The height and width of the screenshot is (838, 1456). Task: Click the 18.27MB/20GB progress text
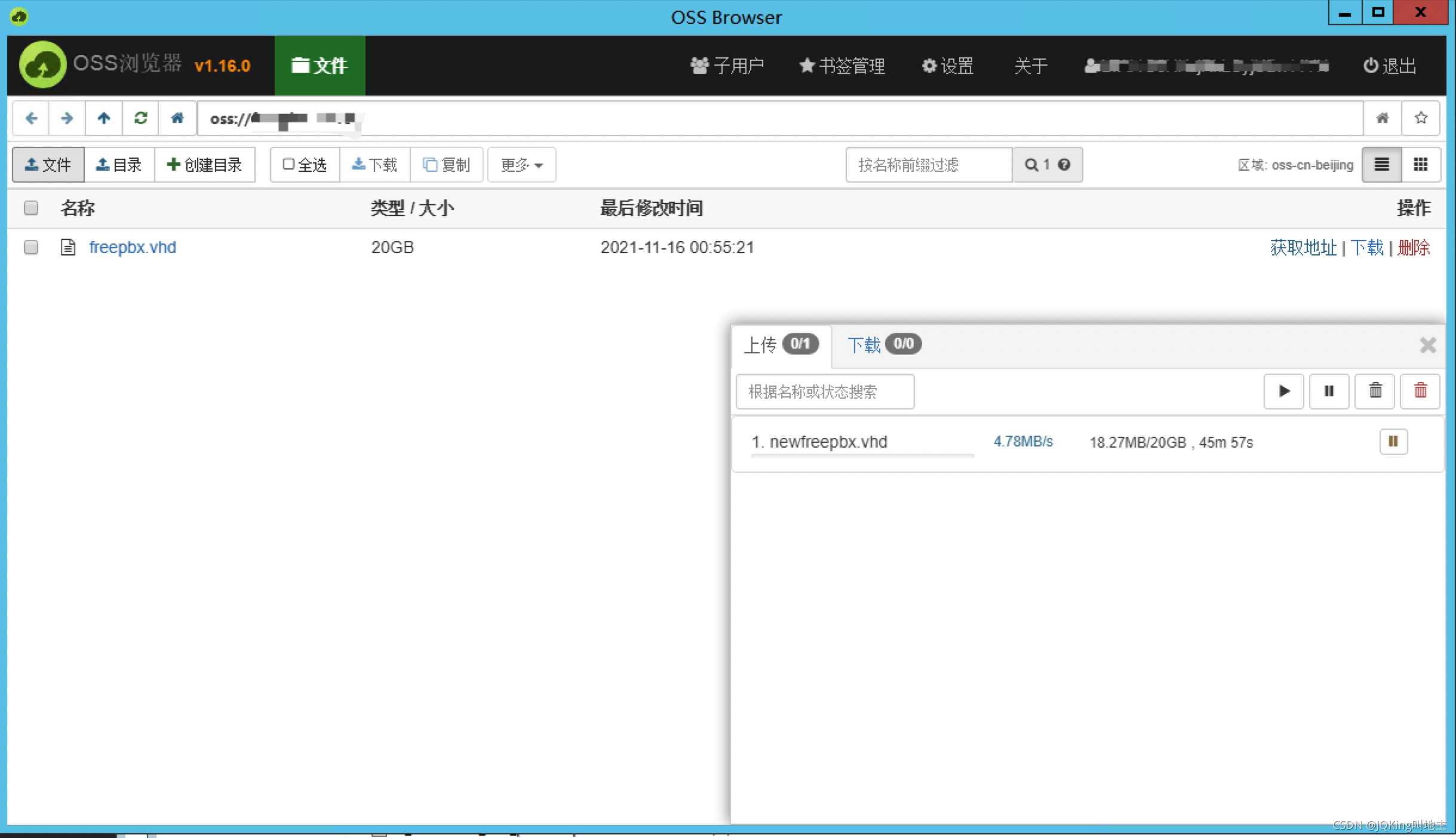[x=1138, y=442]
